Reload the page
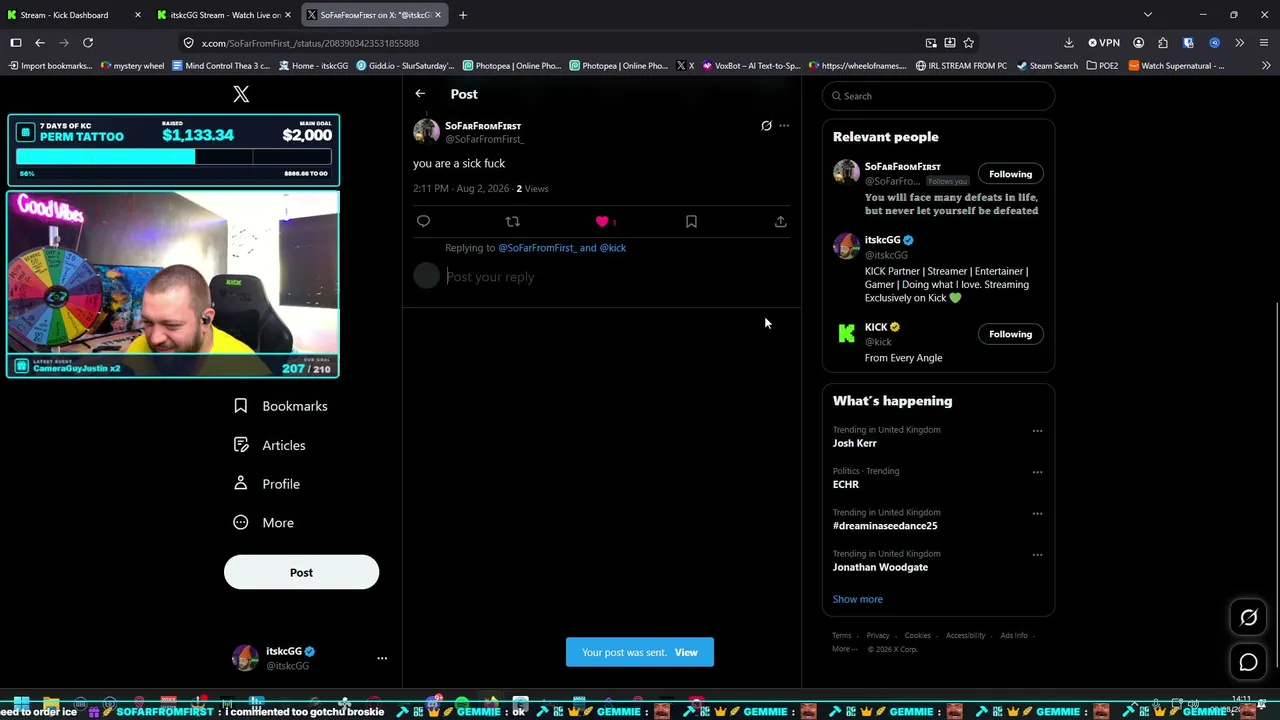The width and height of the screenshot is (1280, 720). tap(88, 43)
